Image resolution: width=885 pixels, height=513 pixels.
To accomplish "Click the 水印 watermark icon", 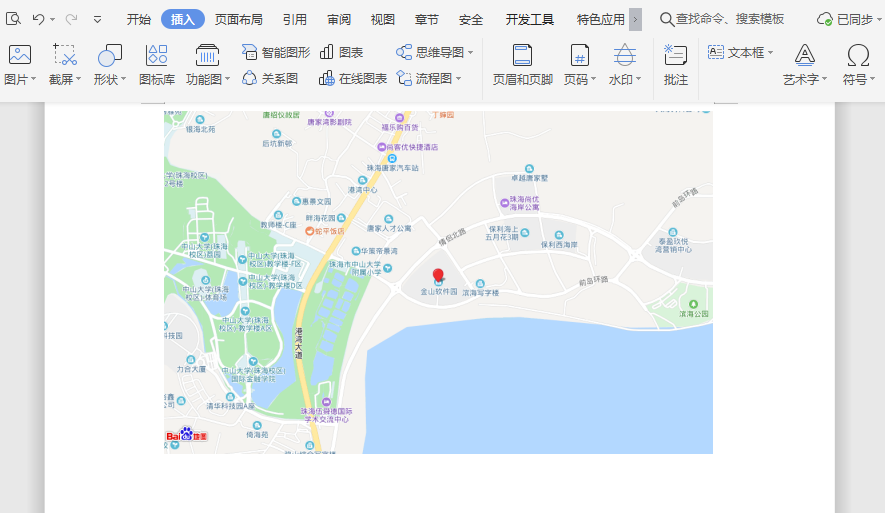I will [624, 55].
